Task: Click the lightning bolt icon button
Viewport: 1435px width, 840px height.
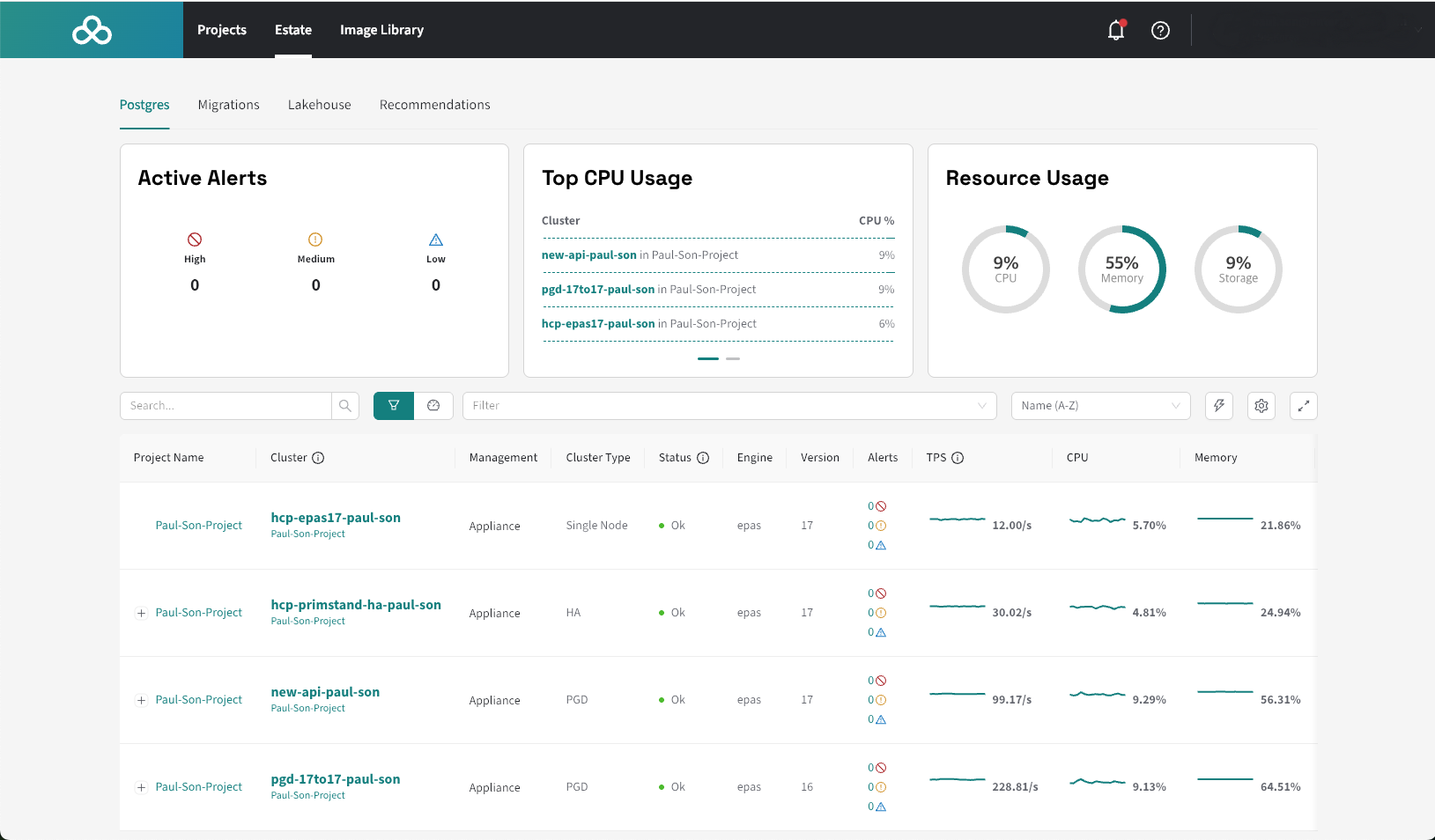Action: [x=1218, y=406]
